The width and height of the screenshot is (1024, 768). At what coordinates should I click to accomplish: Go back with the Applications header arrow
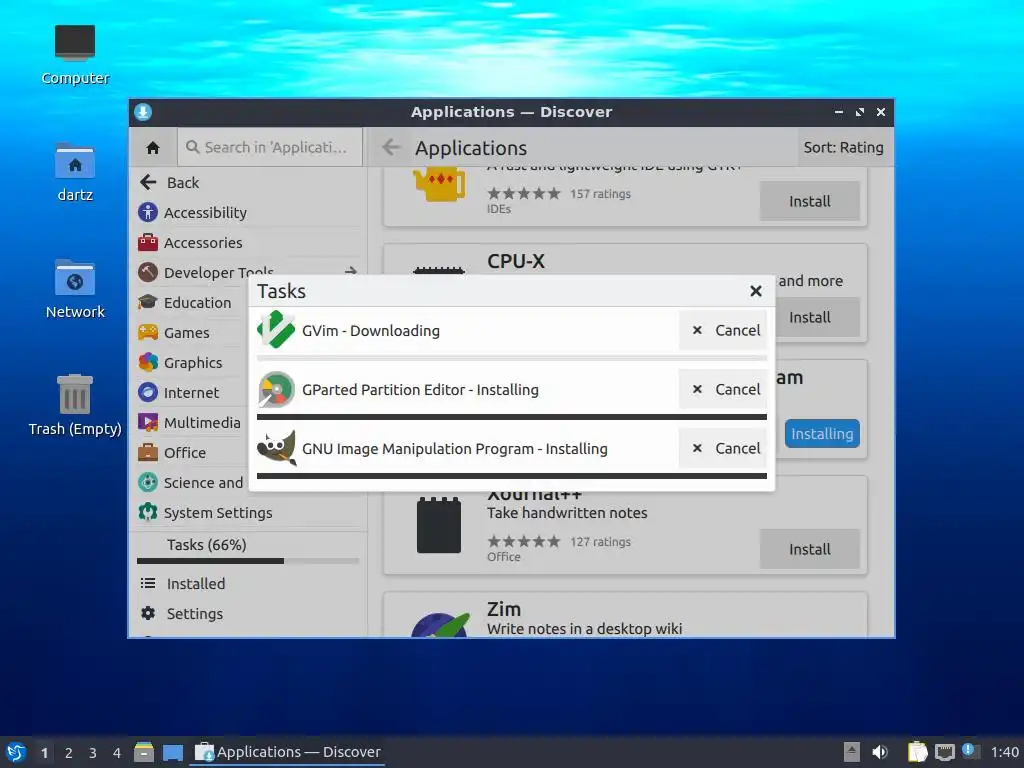(x=391, y=147)
